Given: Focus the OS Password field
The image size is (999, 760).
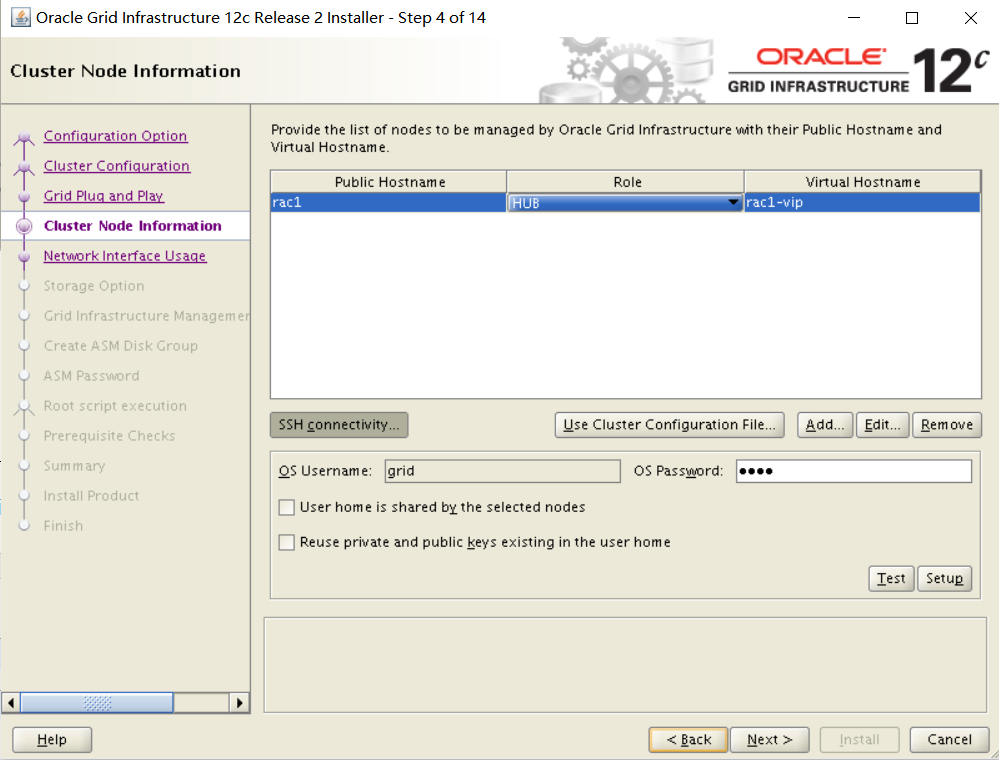Looking at the screenshot, I should 854,471.
